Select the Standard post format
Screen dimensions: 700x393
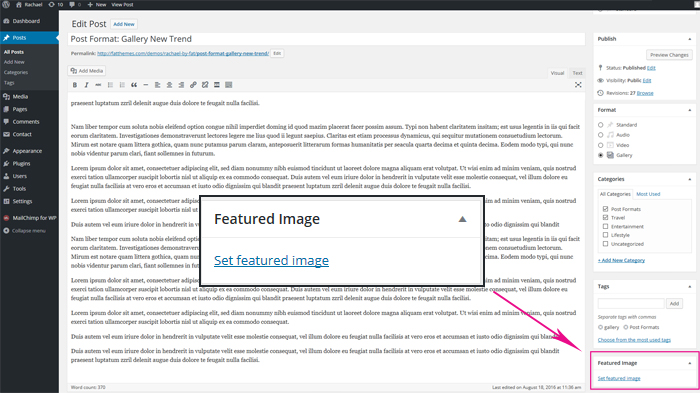pos(600,125)
